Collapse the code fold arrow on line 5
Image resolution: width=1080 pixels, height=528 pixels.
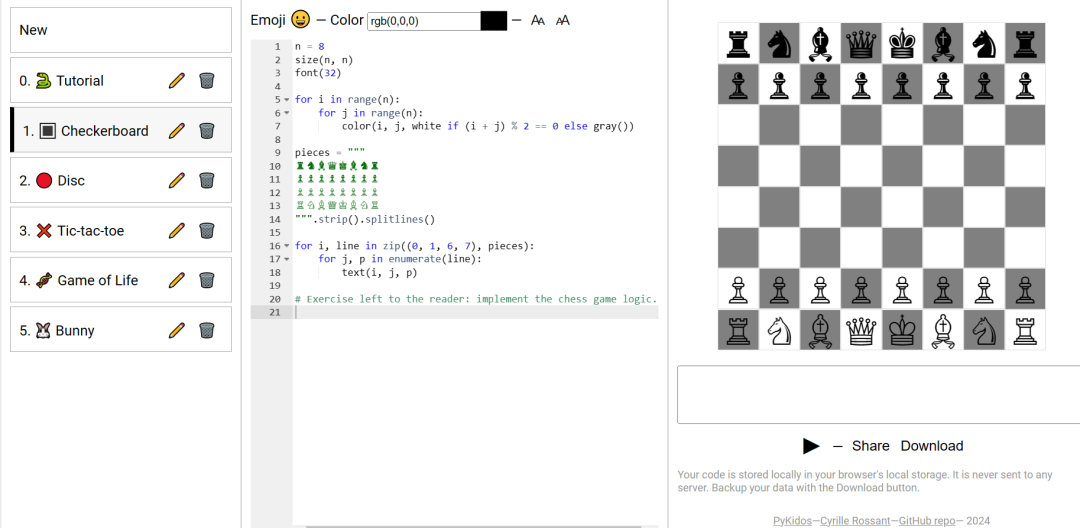point(287,100)
